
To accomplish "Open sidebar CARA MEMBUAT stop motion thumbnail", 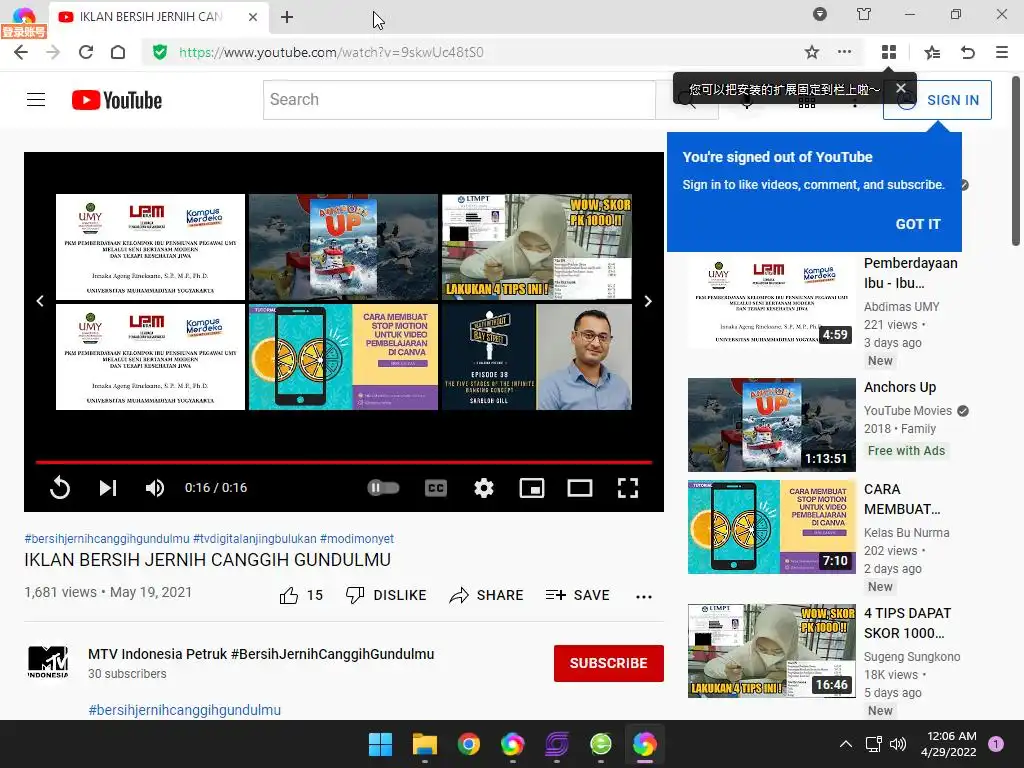I will 771,527.
